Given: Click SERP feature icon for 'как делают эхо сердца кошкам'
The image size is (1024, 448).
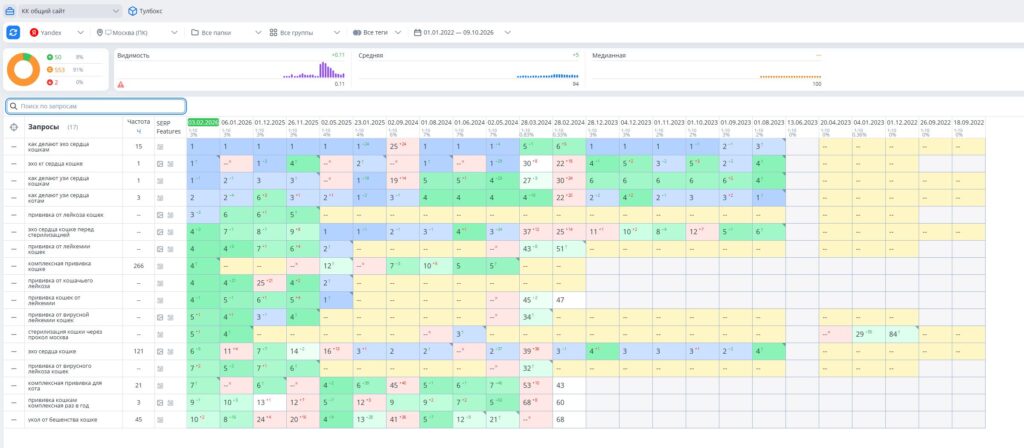Looking at the screenshot, I should (160, 147).
